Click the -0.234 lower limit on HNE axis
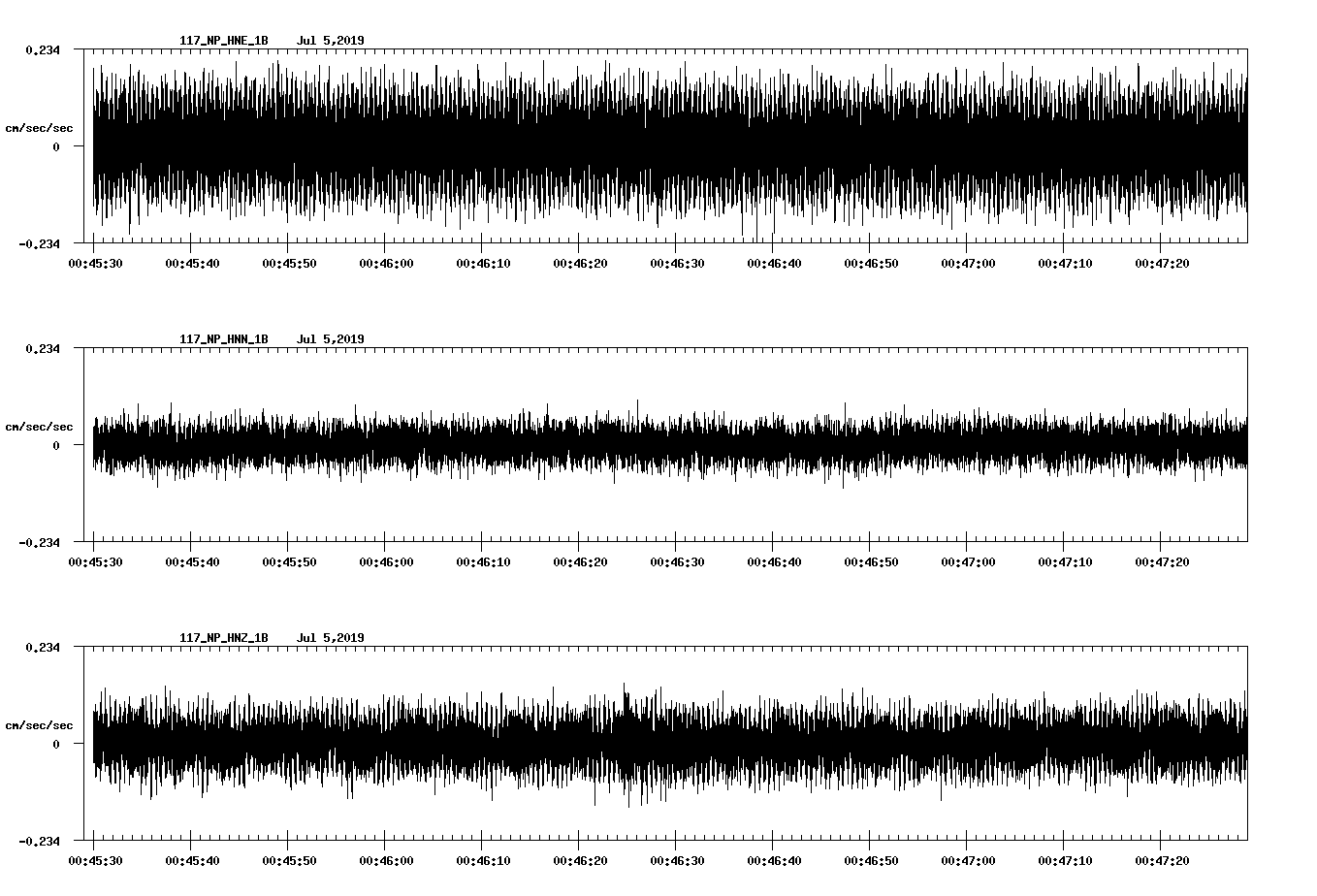This screenshot has height=896, width=1317. pos(39,243)
